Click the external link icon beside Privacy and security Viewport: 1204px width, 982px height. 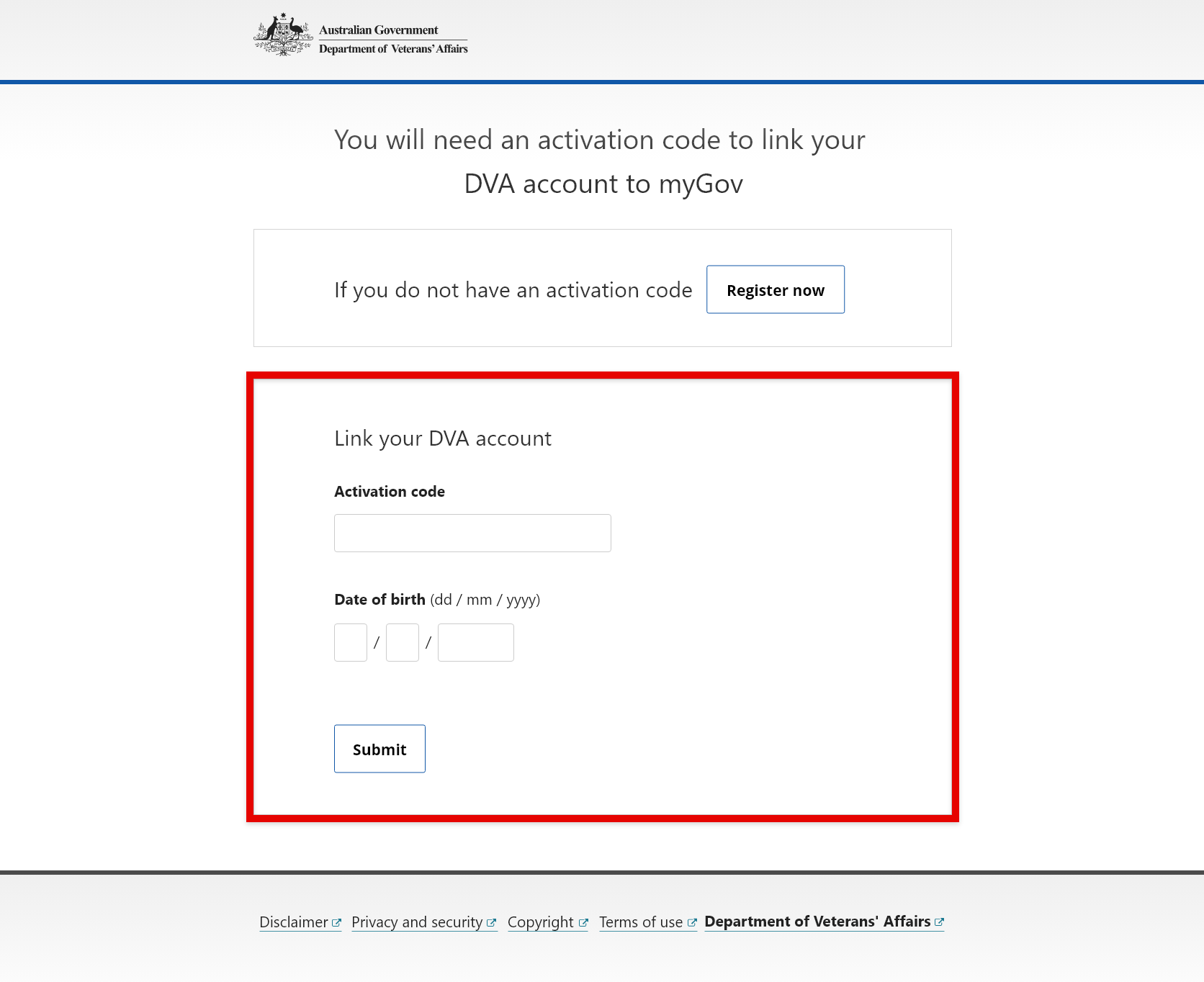coord(493,921)
